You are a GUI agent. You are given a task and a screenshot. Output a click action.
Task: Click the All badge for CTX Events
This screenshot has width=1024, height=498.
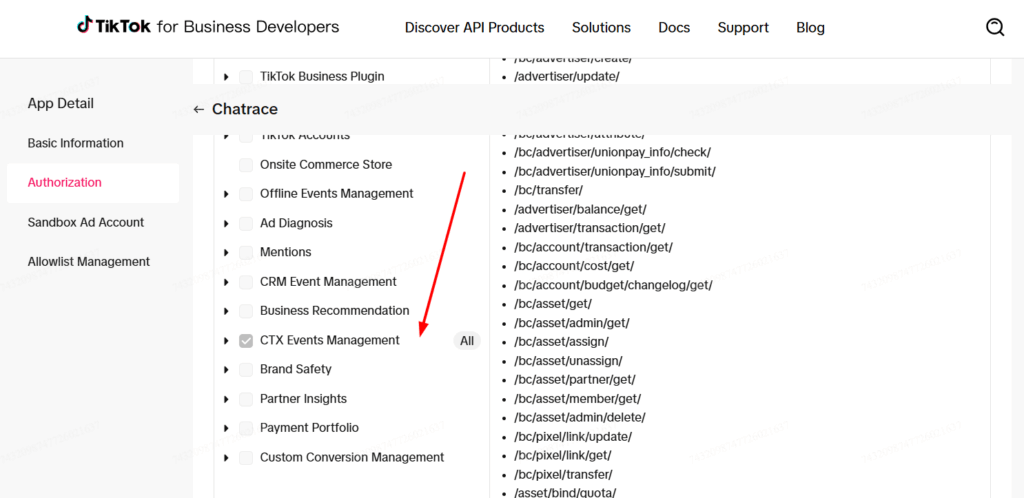(467, 341)
